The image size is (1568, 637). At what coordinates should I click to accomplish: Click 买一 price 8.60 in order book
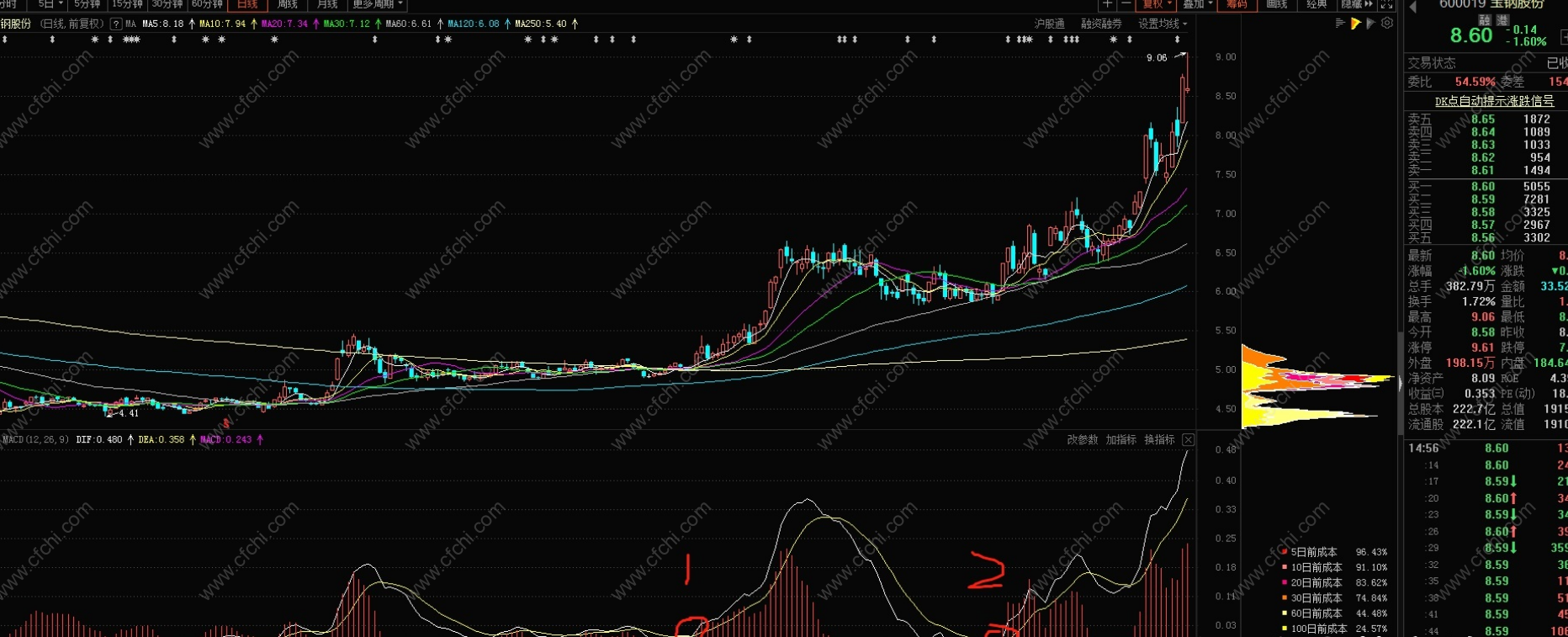pos(1483,187)
